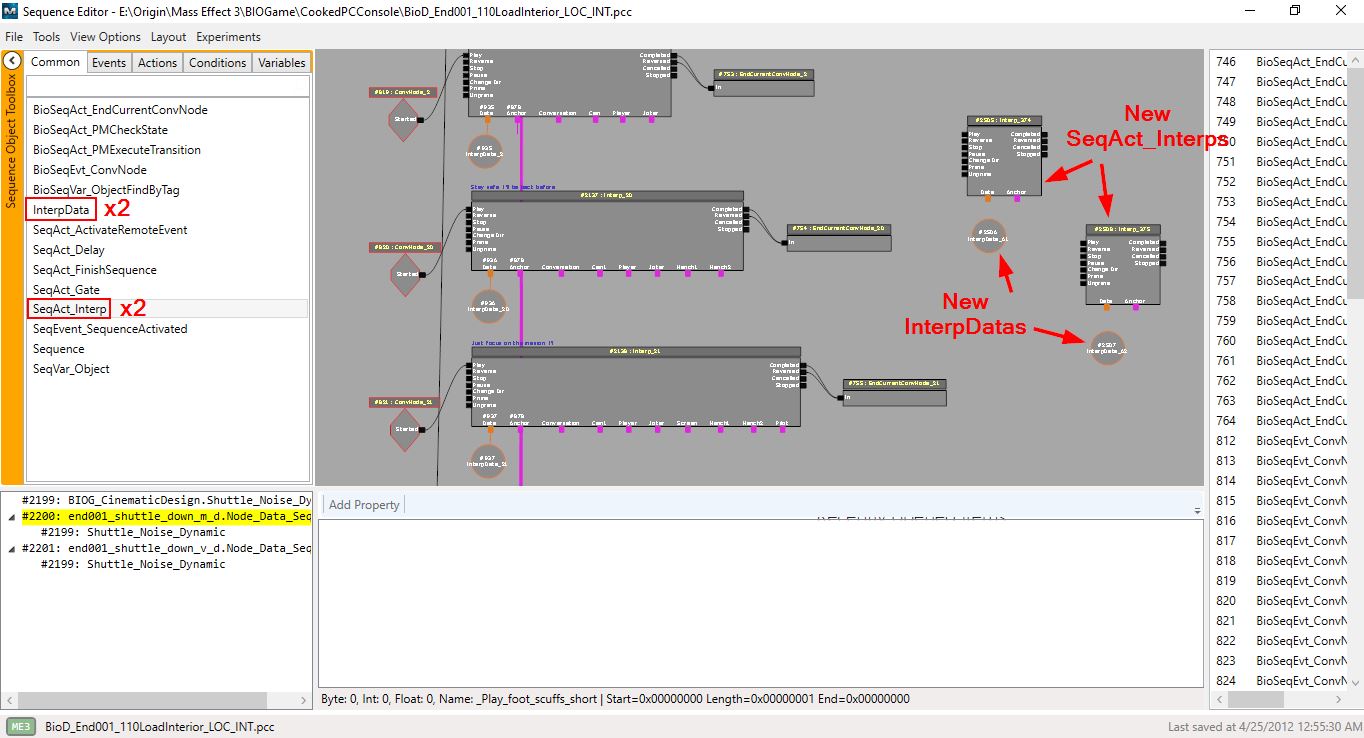Image resolution: width=1364 pixels, height=738 pixels.
Task: Collapse the #2200 end001_shuttle_down_m_d tree node
Action: [11, 517]
